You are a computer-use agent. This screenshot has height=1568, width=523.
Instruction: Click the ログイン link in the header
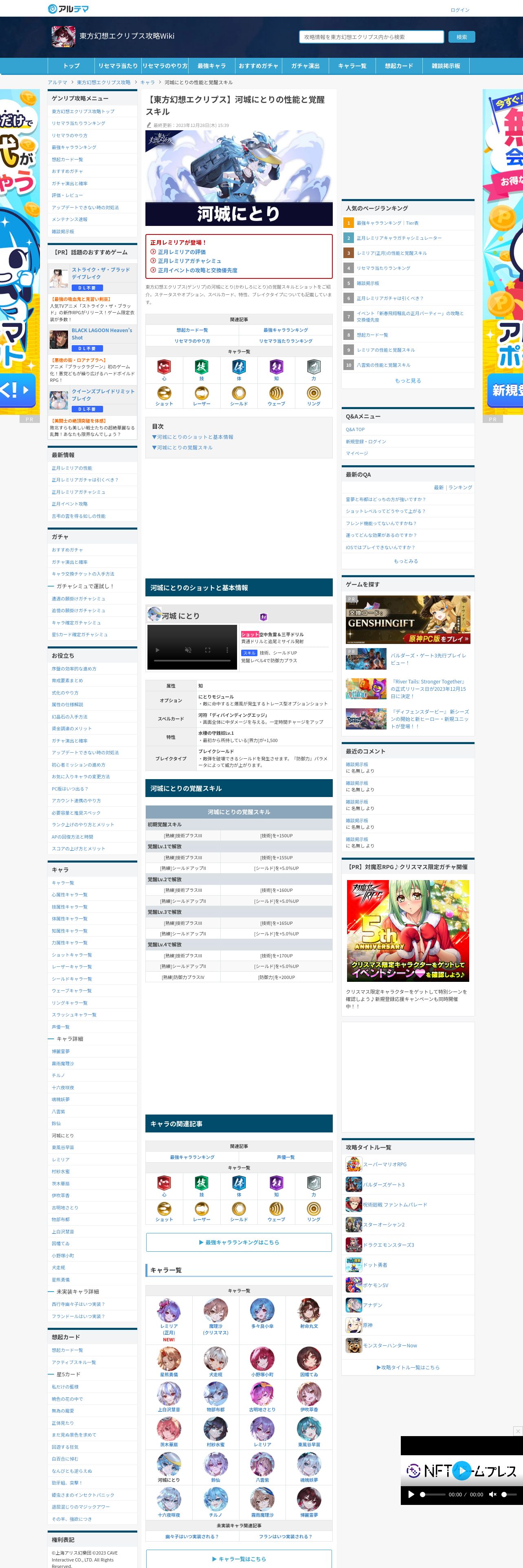(x=460, y=10)
